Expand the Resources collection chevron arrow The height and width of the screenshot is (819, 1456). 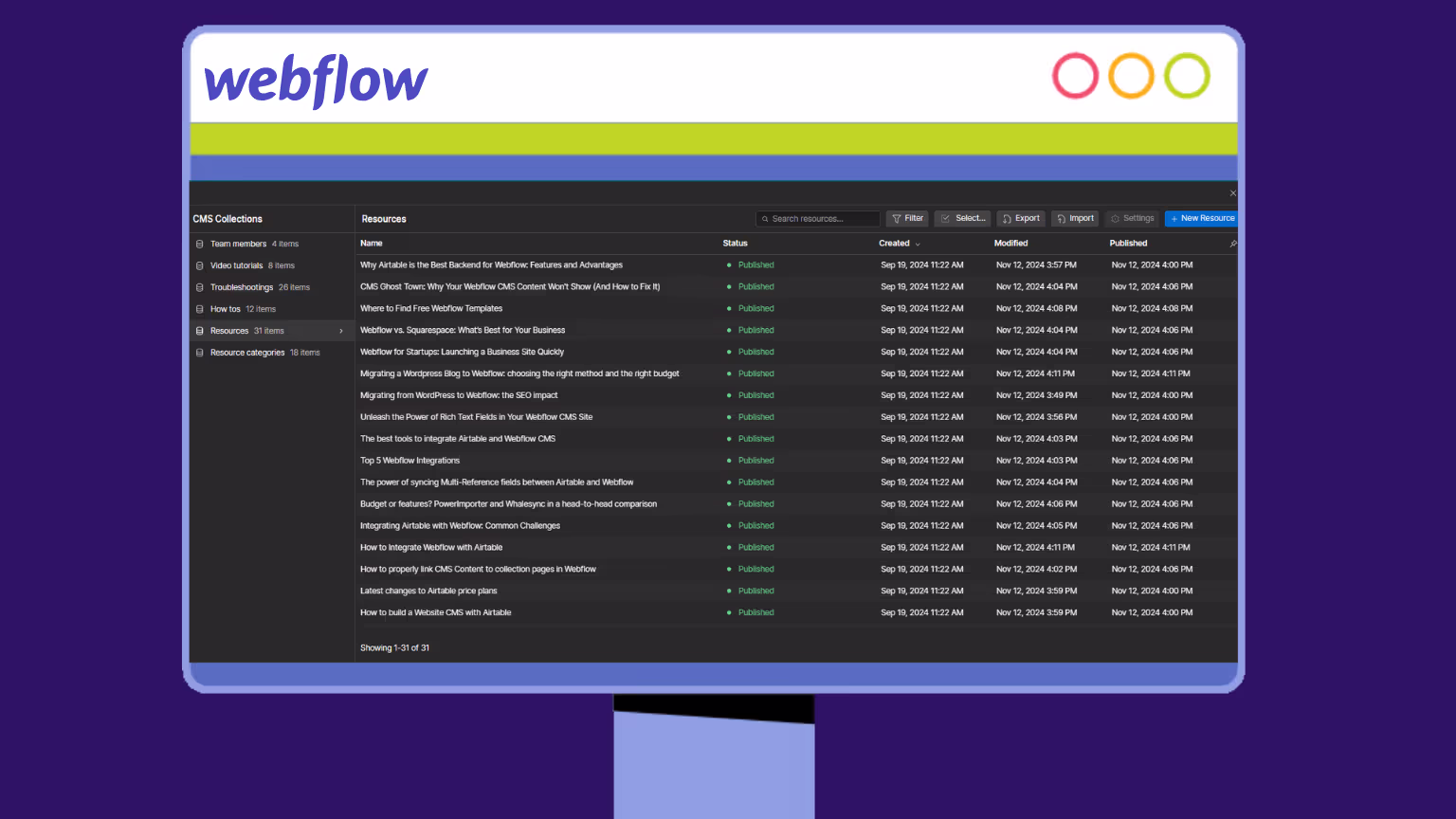pos(341,331)
